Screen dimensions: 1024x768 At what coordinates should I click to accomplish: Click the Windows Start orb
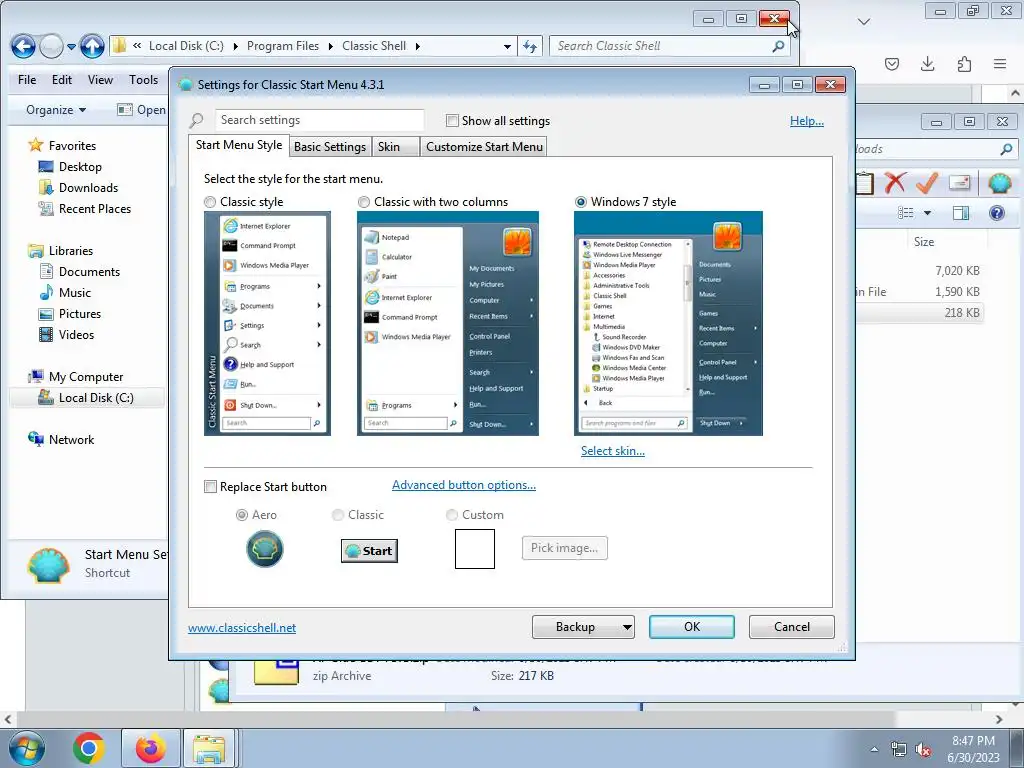point(27,748)
